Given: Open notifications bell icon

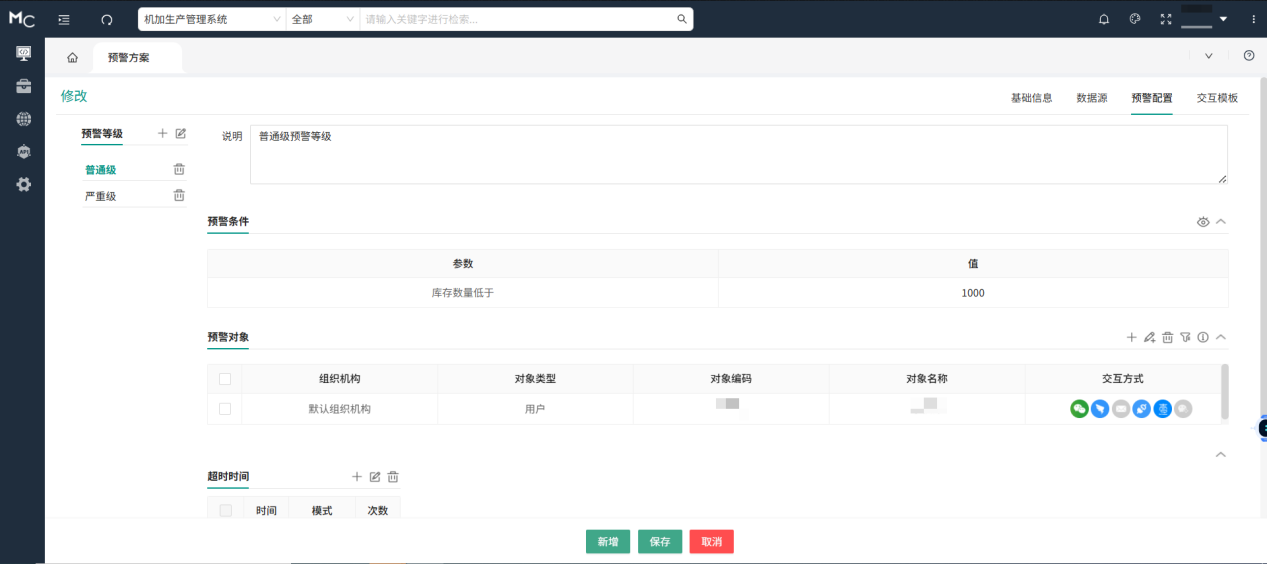Looking at the screenshot, I should pos(1104,19).
